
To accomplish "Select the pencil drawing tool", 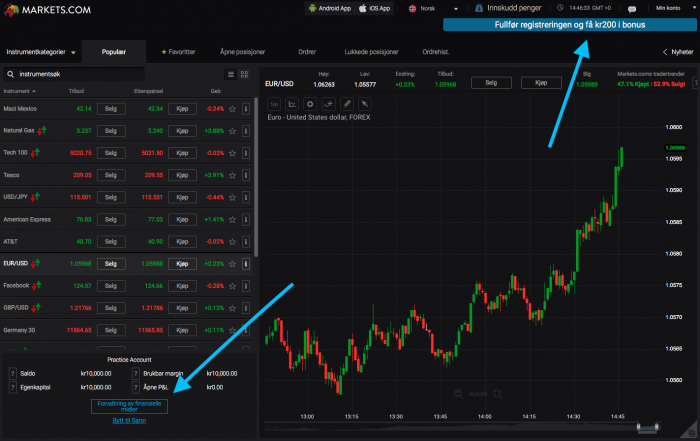I will click(346, 104).
